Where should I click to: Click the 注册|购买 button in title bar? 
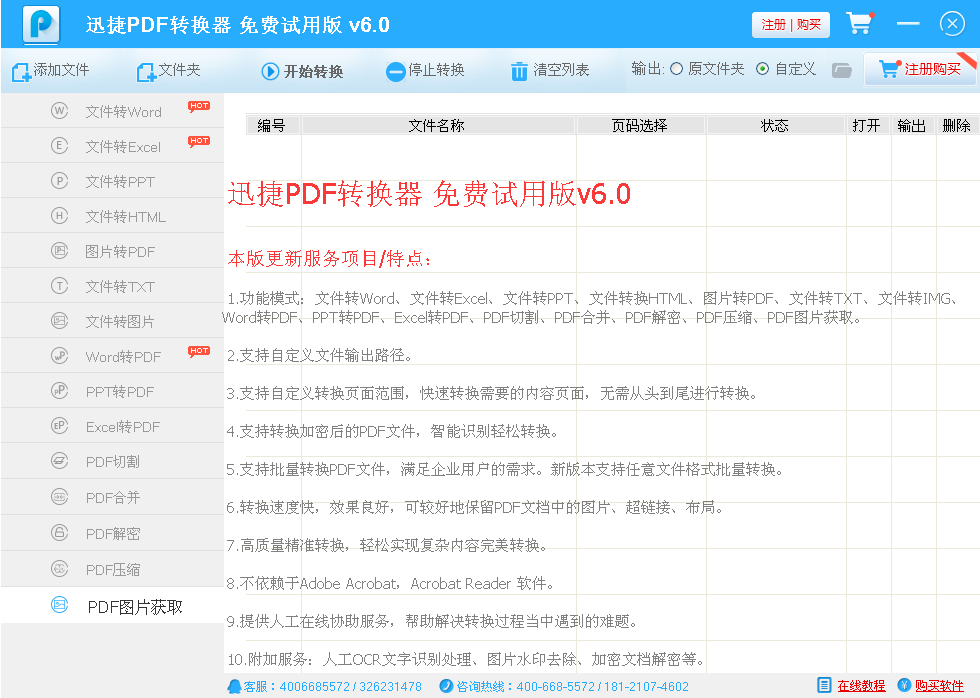click(x=791, y=25)
